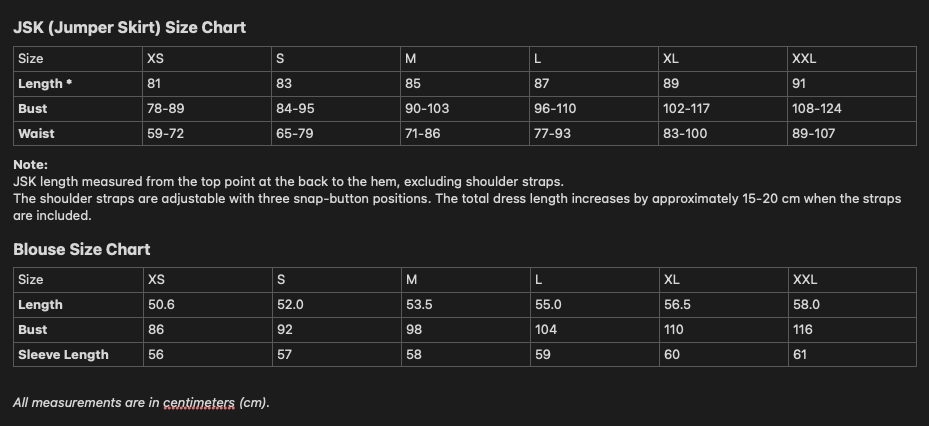
Task: Select the JSK length cell showing 91
Action: coord(799,84)
